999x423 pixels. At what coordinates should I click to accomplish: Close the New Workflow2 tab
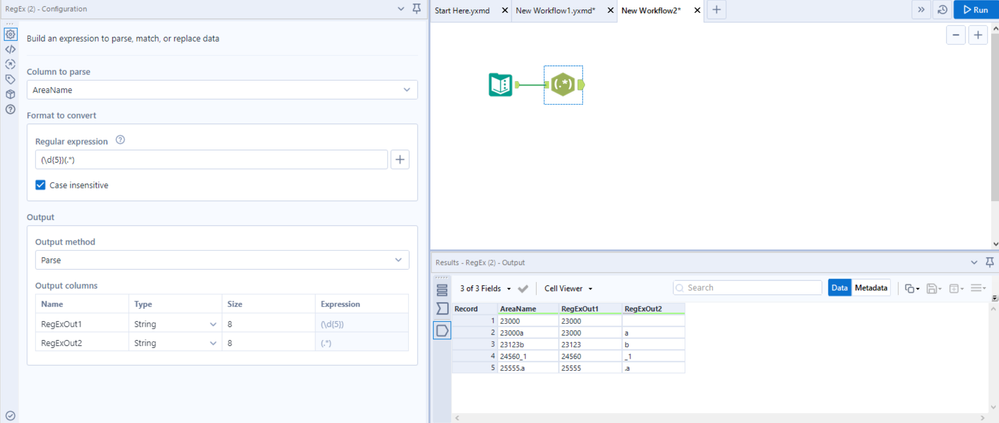(697, 11)
